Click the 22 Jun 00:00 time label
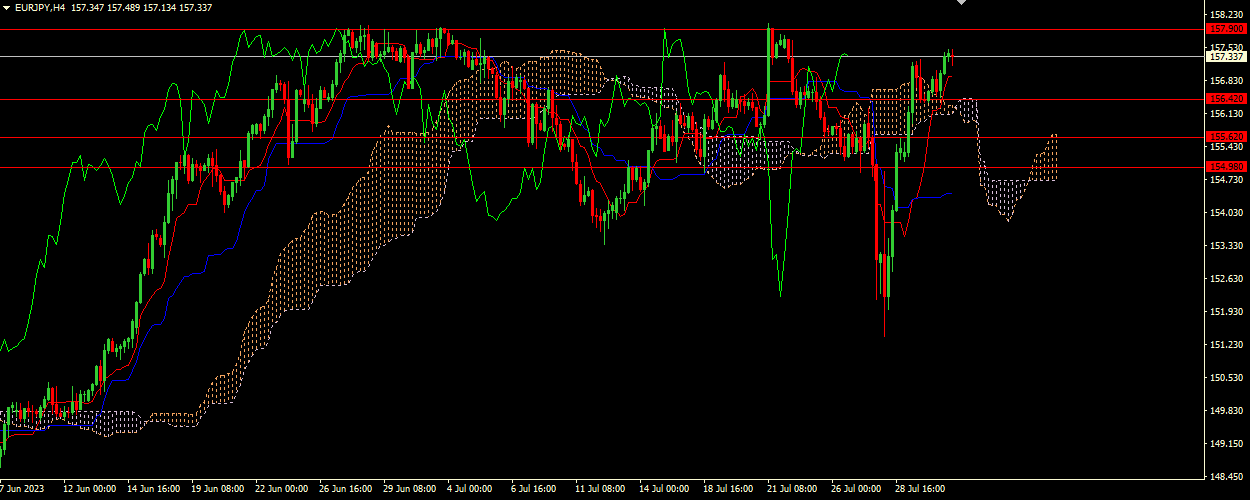This screenshot has width=1250, height=500. (x=281, y=490)
